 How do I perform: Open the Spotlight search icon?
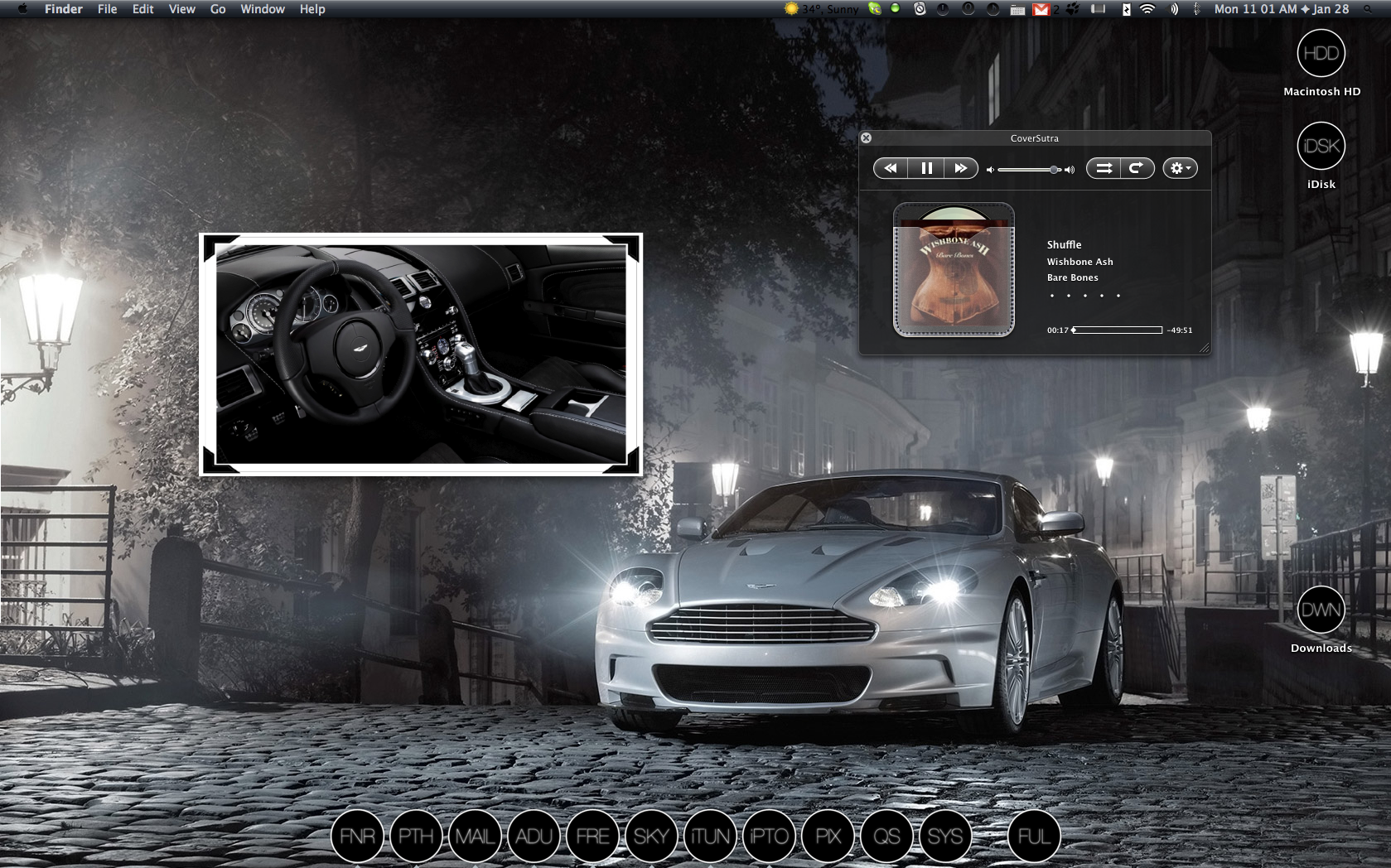(x=1367, y=9)
